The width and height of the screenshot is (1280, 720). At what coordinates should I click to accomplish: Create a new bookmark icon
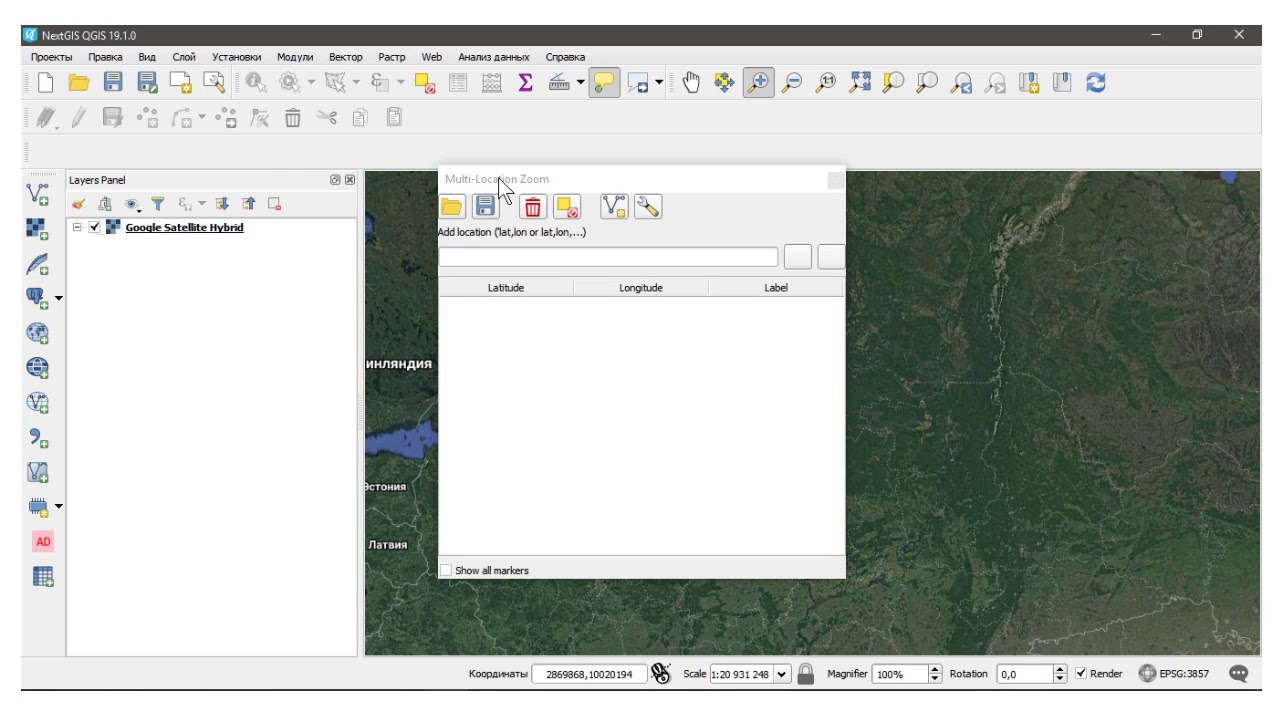click(x=1029, y=84)
